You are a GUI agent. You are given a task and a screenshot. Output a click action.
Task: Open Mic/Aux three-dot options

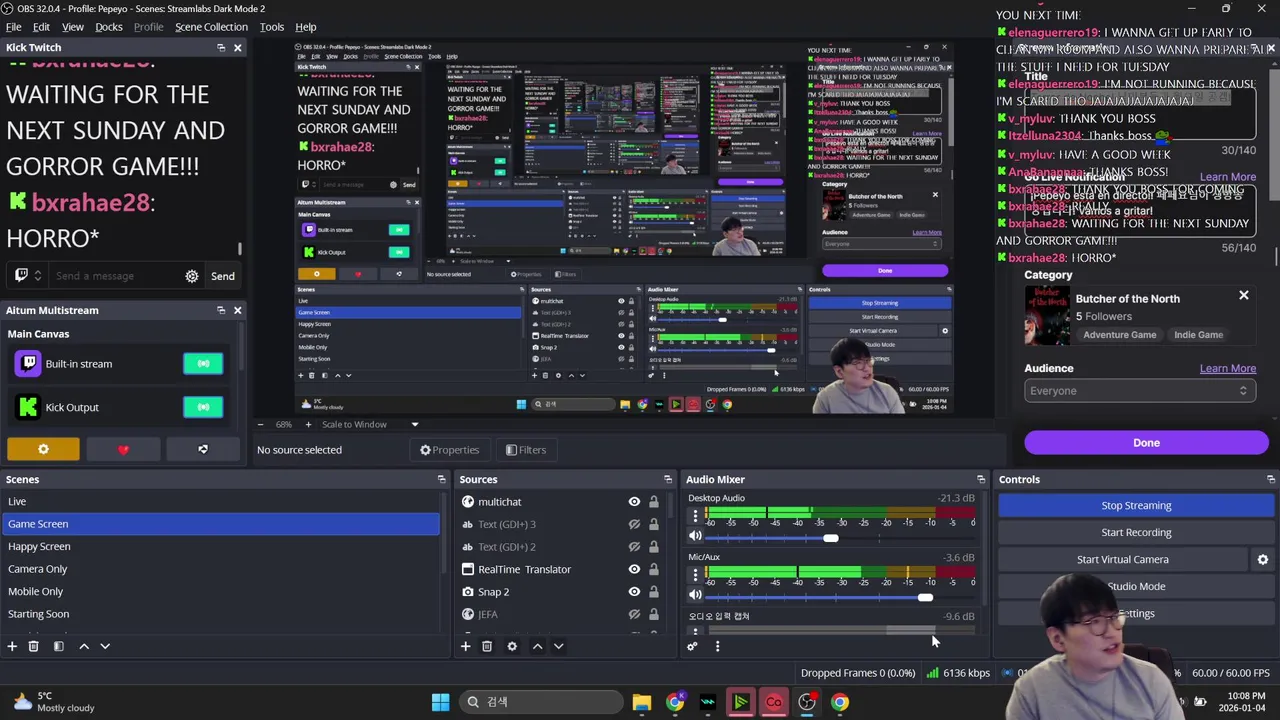click(x=695, y=575)
